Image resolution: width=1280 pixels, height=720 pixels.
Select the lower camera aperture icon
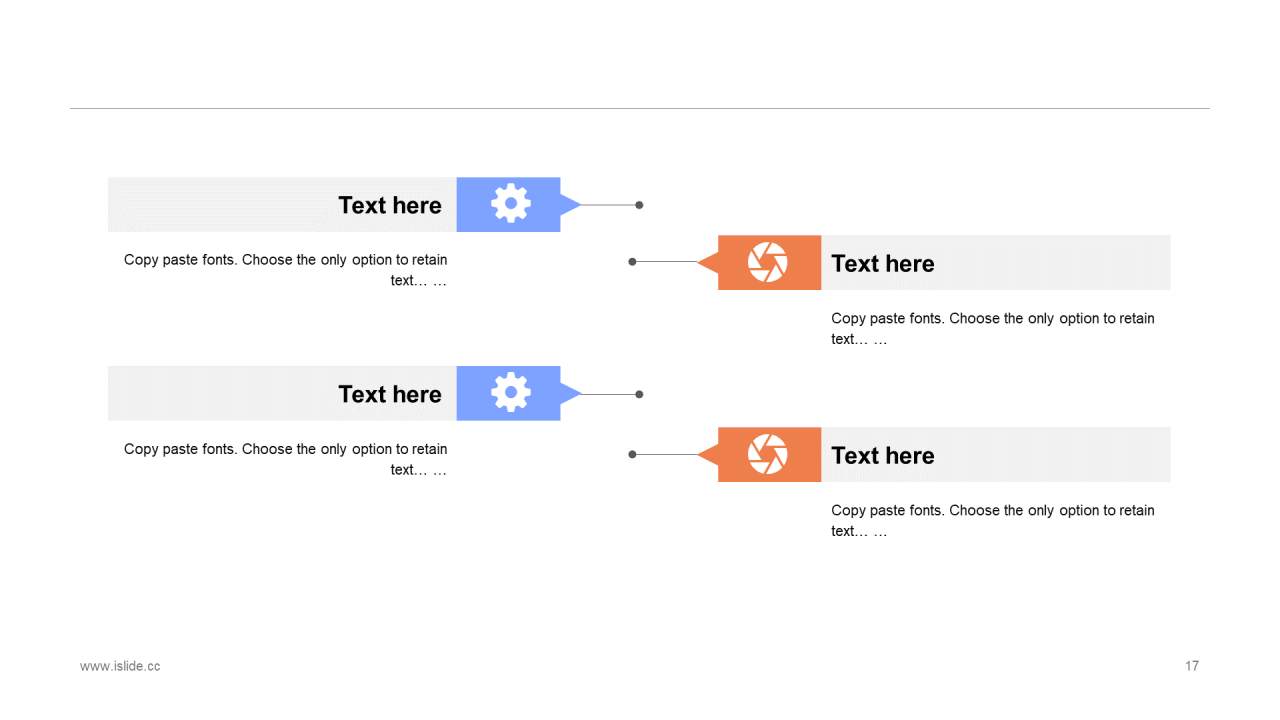pyautogui.click(x=768, y=454)
